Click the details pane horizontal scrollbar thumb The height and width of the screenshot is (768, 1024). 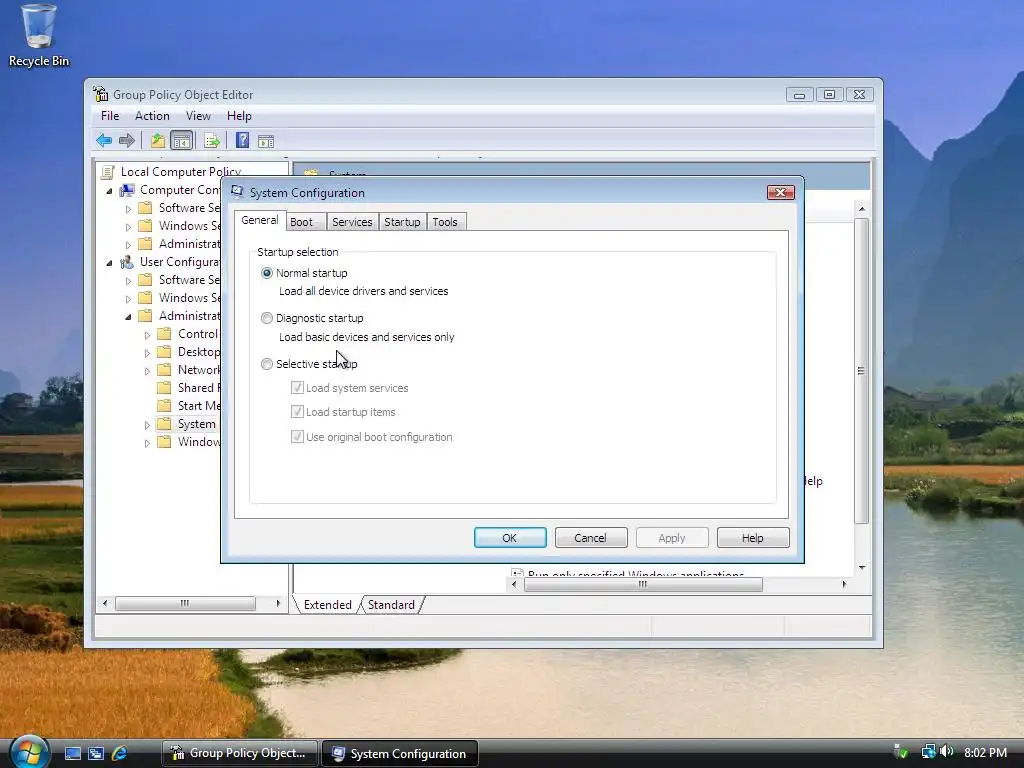(643, 584)
